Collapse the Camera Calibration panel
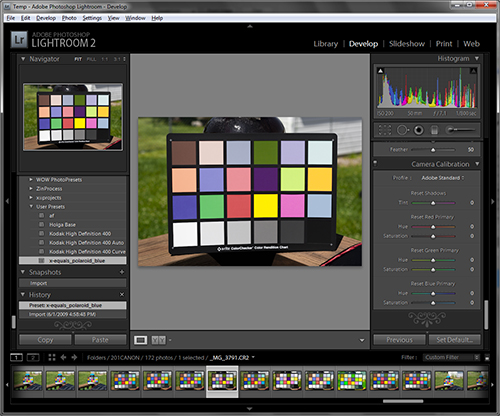Image resolution: width=500 pixels, height=416 pixels. coord(477,164)
